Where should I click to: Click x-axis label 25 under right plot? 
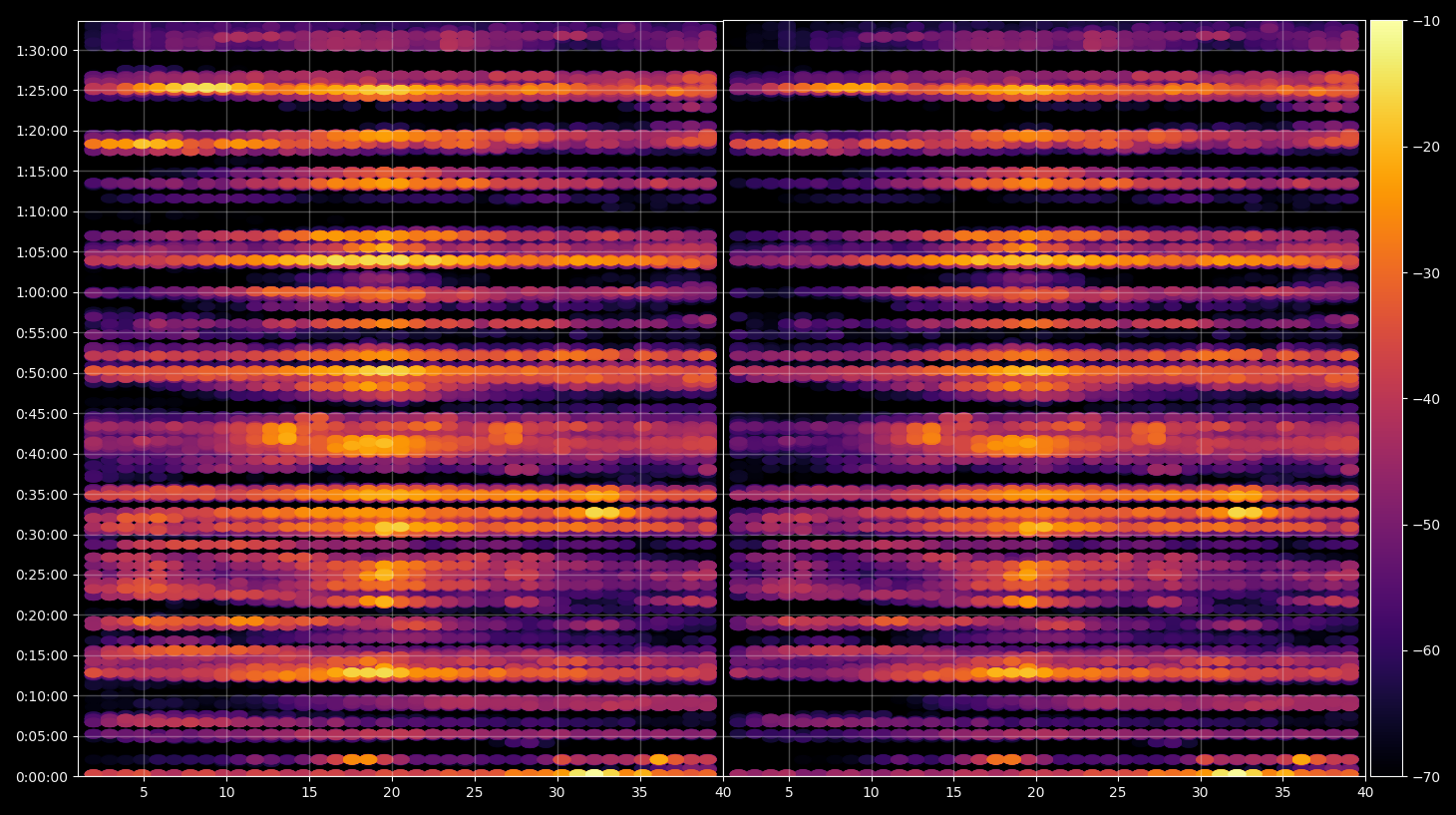point(1118,793)
